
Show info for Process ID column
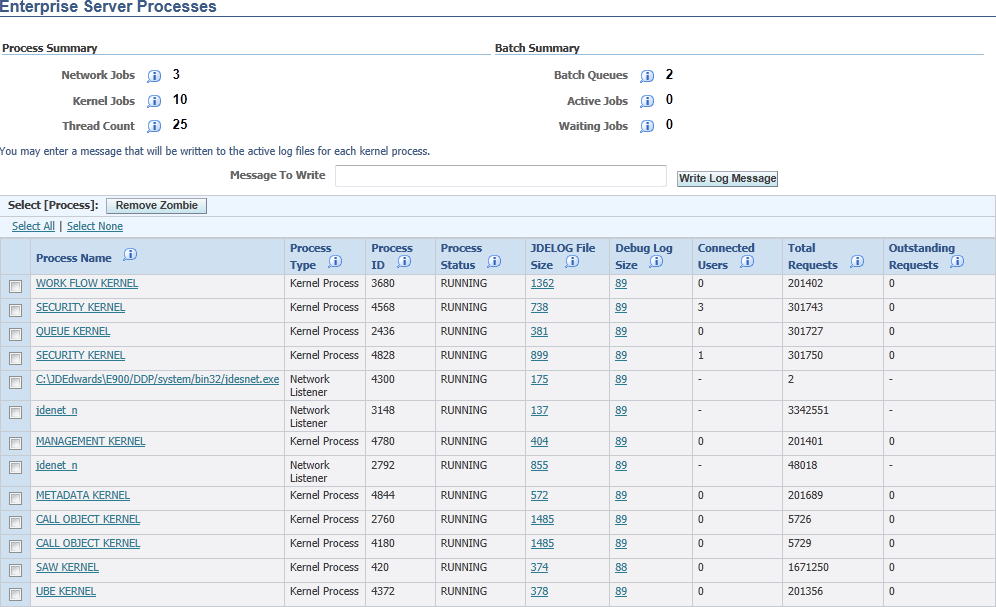pyautogui.click(x=404, y=262)
